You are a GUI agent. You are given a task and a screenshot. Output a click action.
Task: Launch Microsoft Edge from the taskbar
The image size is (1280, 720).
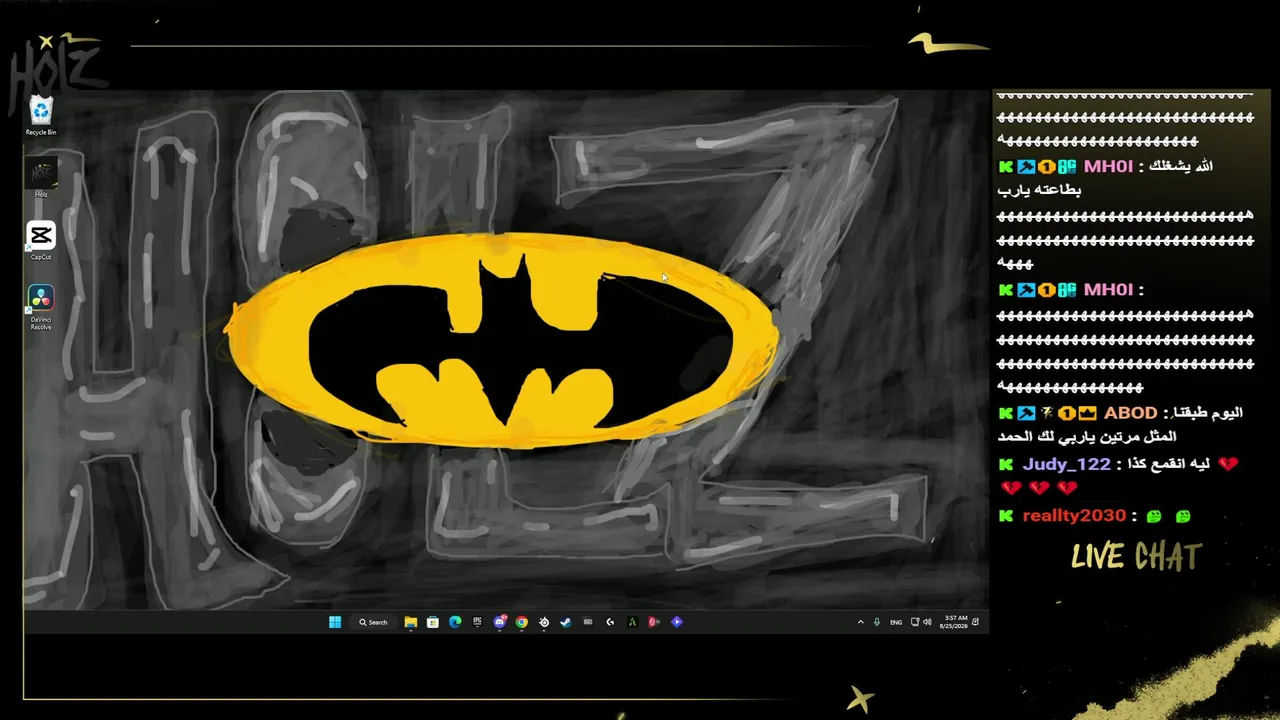point(455,622)
